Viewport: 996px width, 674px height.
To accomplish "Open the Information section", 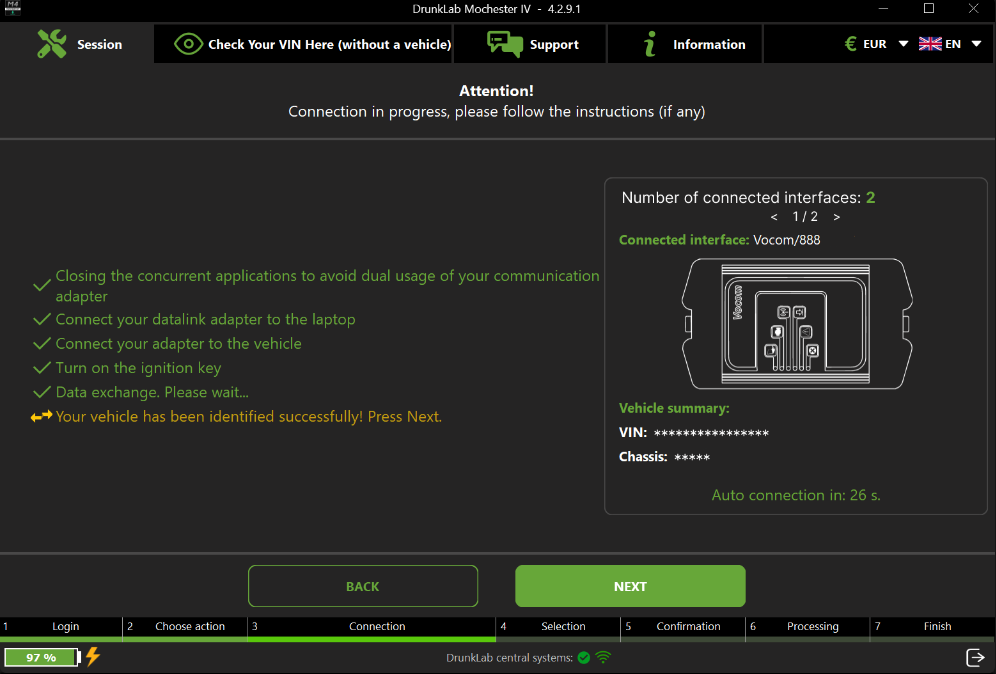I will [685, 44].
